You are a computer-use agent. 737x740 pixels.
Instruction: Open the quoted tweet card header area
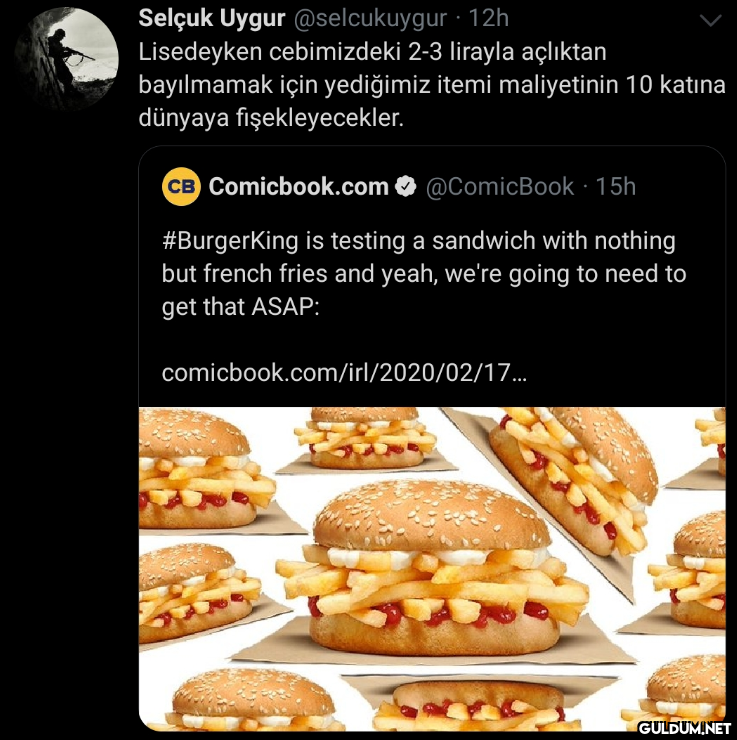399,186
